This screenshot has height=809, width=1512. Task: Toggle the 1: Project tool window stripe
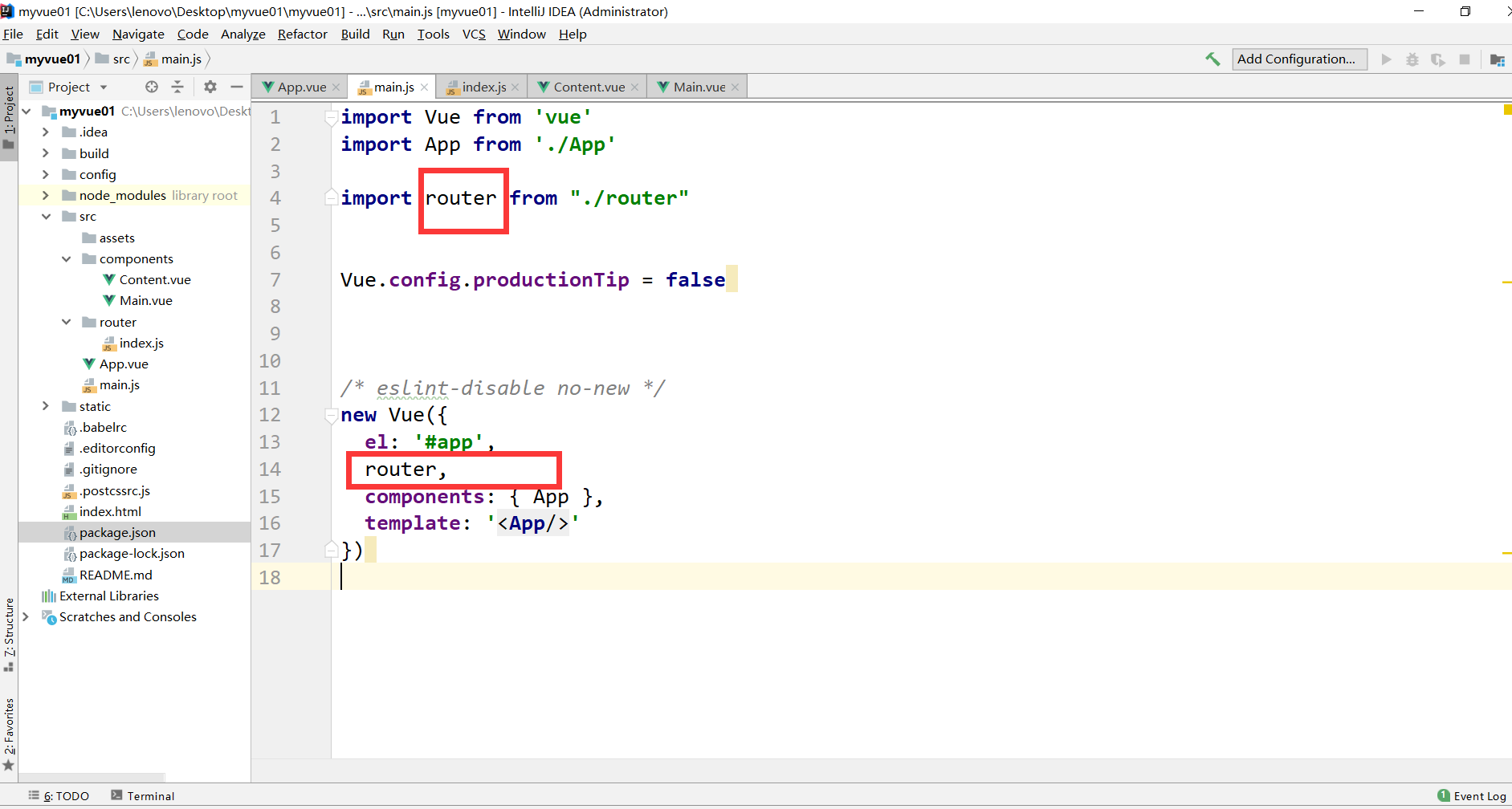click(9, 117)
